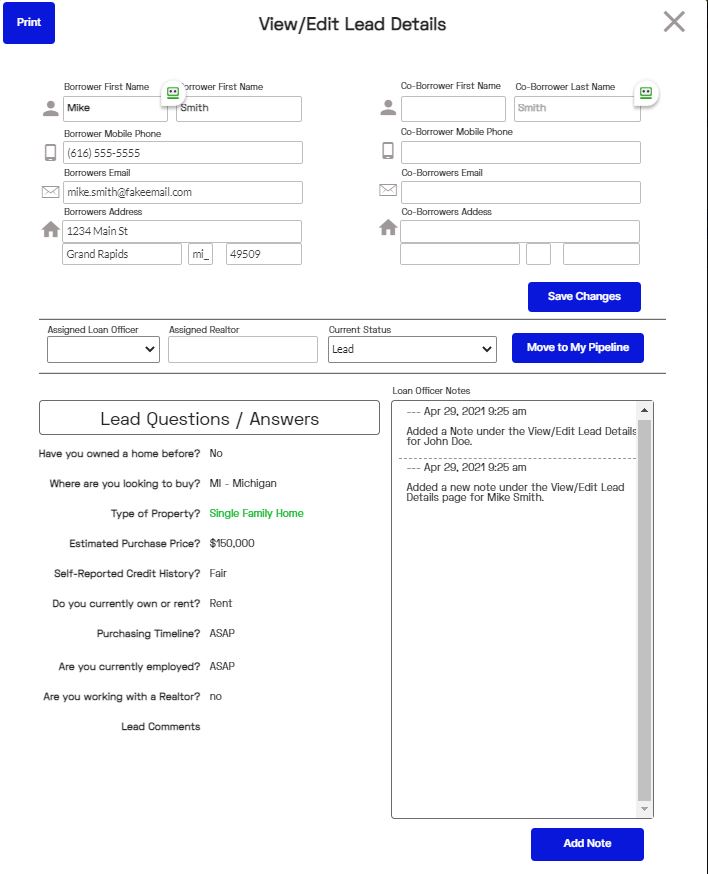
Task: Click the Move to My Pipeline button
Action: [x=578, y=348]
